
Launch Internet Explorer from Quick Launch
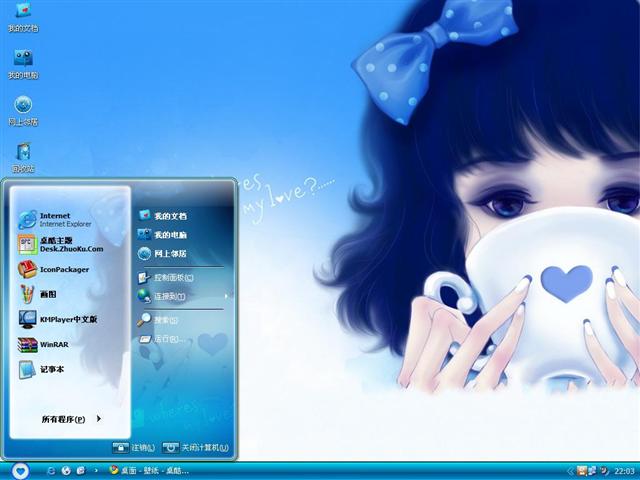(51, 471)
